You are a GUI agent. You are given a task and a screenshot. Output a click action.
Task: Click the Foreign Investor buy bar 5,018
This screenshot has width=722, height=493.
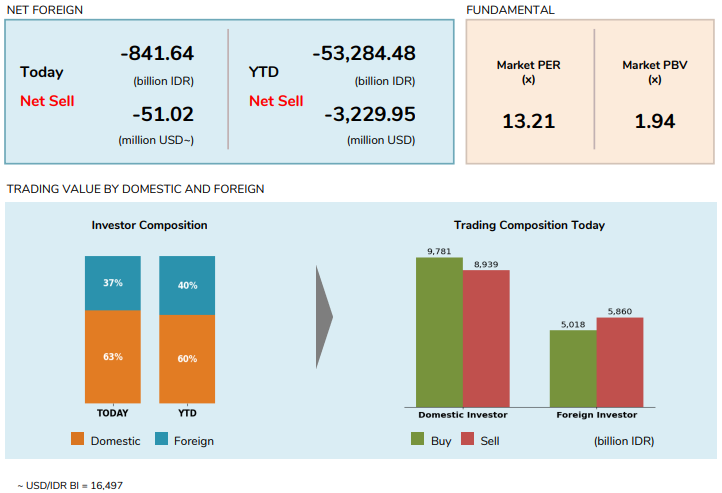[573, 369]
